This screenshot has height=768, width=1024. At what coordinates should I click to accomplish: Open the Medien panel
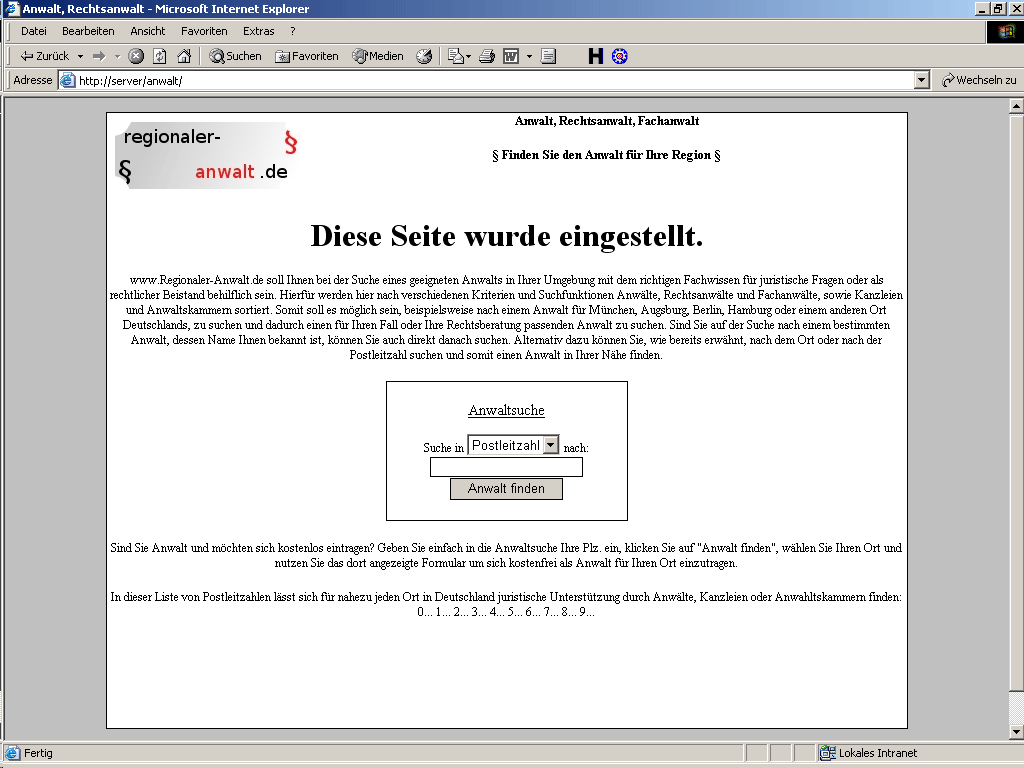(378, 56)
